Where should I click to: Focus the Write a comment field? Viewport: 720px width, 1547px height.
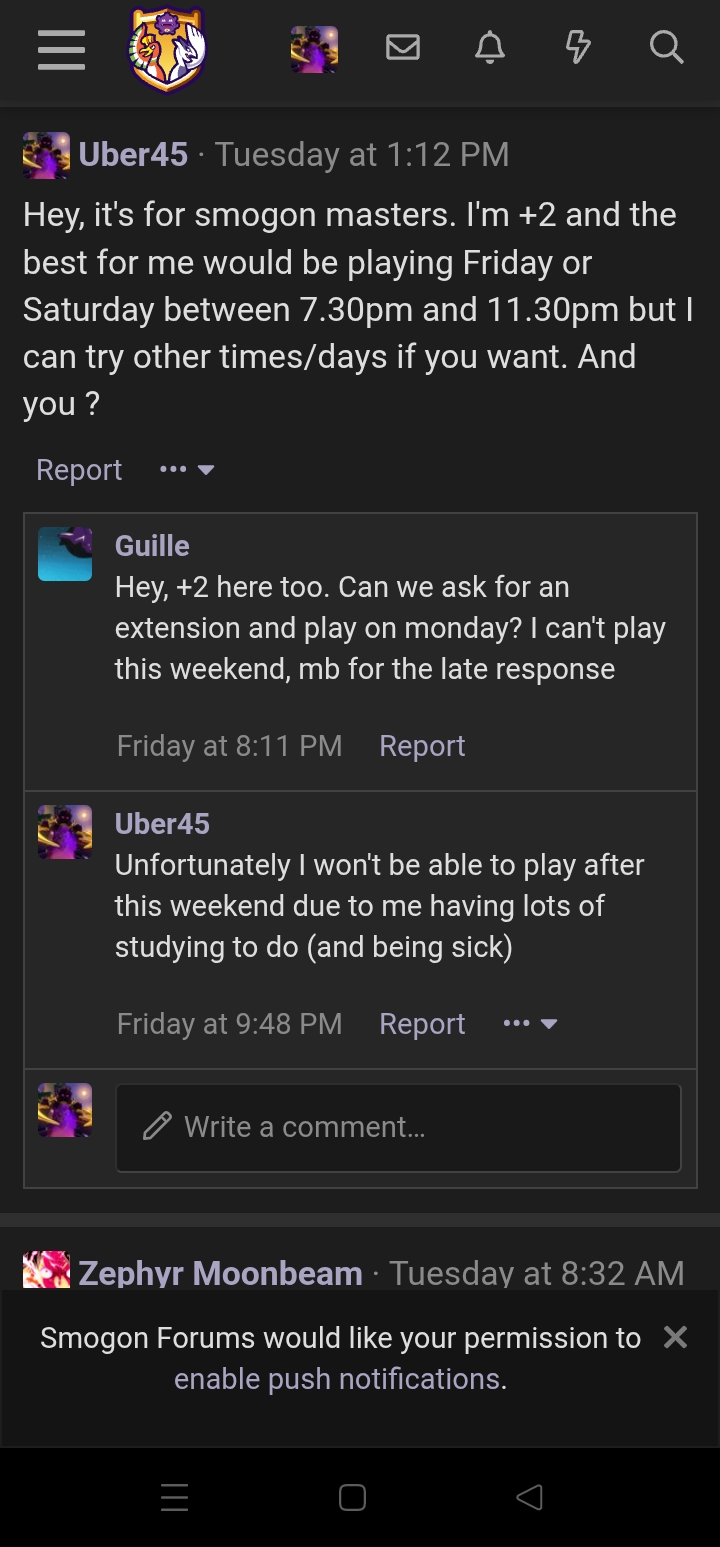(398, 1127)
